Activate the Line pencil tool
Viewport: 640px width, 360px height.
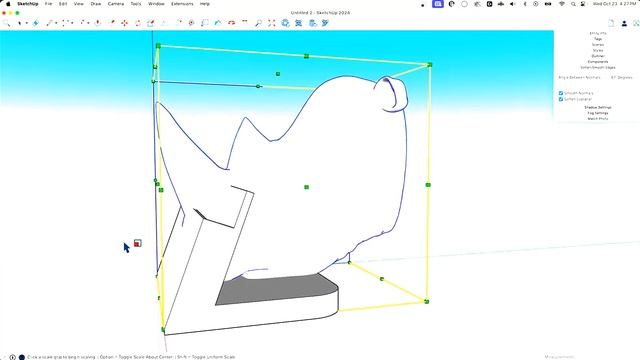pyautogui.click(x=49, y=23)
